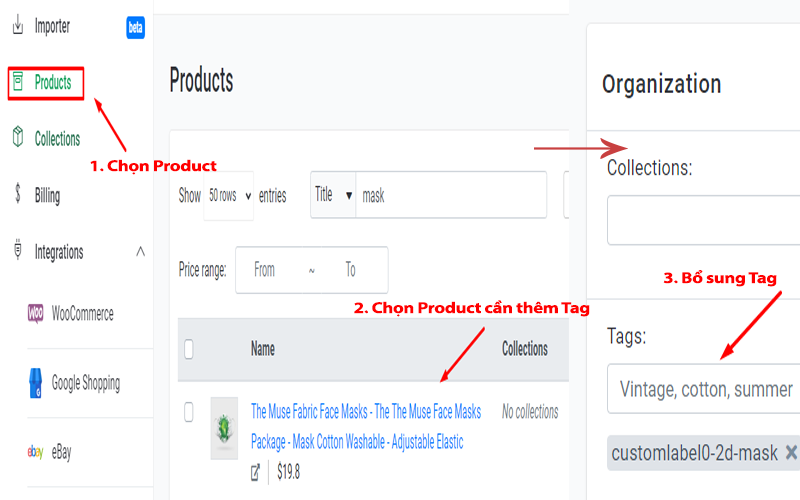Screen dimensions: 800x500
Task: Go to Billing menu item
Action: [x=47, y=195]
